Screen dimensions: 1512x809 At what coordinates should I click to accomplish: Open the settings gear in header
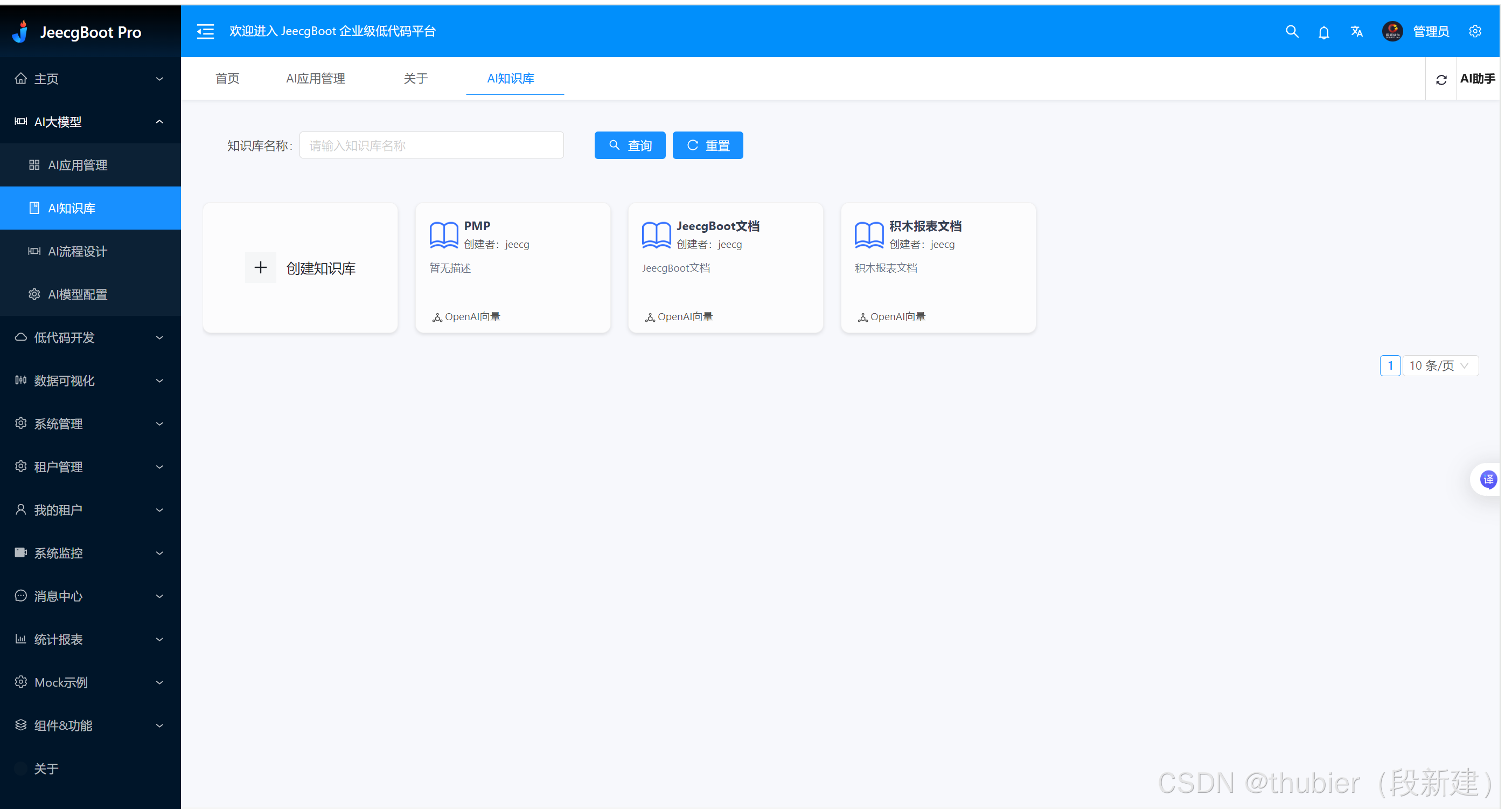[1475, 32]
